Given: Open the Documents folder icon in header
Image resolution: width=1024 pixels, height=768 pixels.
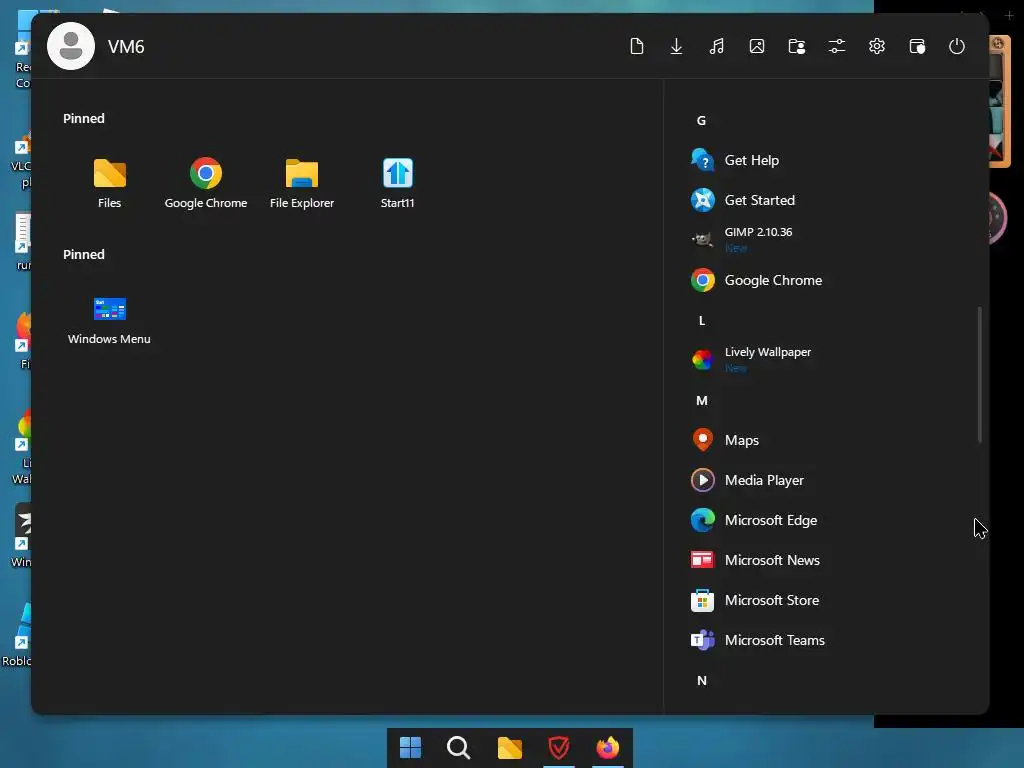Looking at the screenshot, I should point(637,46).
